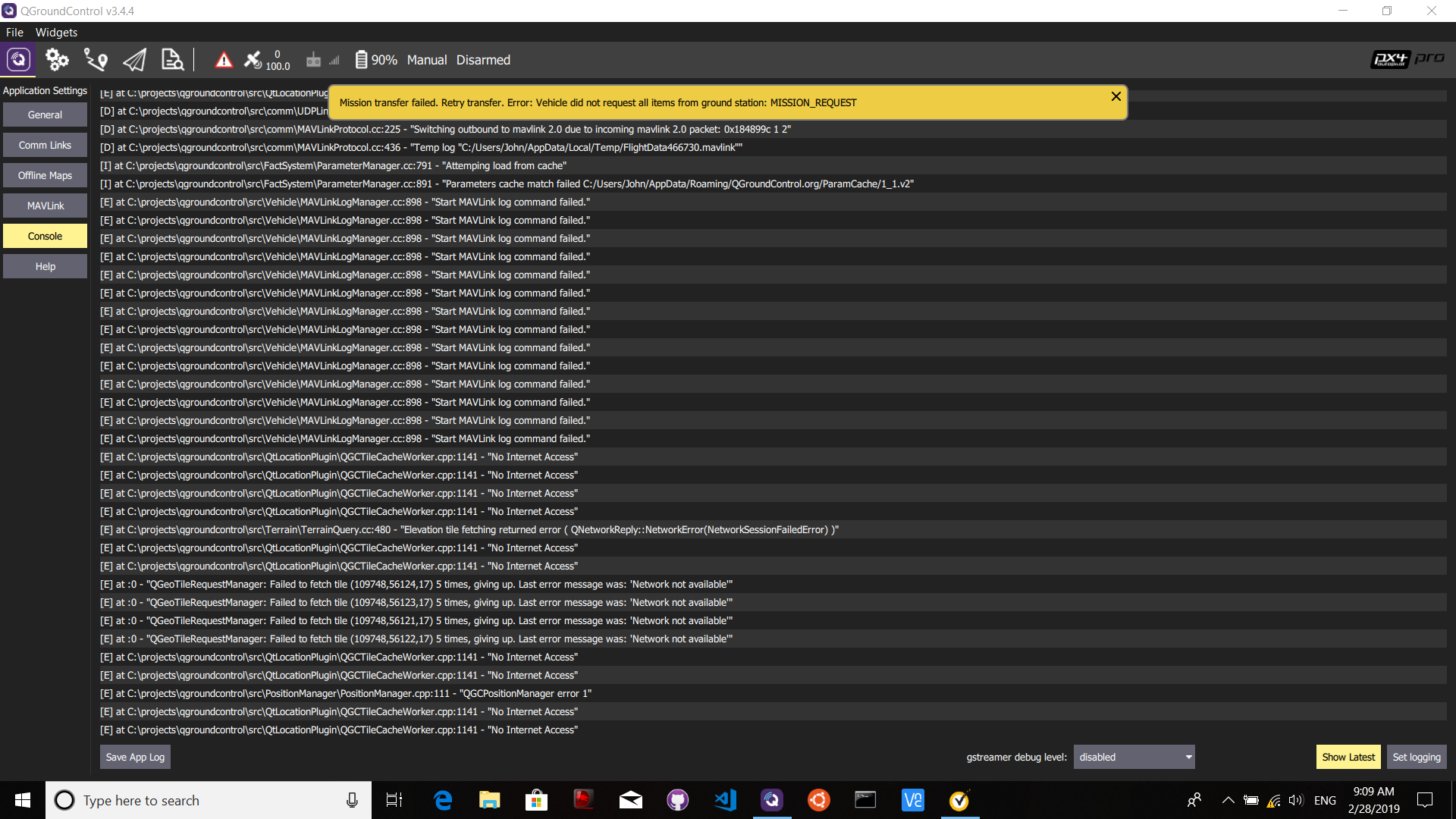Select the Offline Maps section
This screenshot has width=1456, height=819.
[x=45, y=174]
